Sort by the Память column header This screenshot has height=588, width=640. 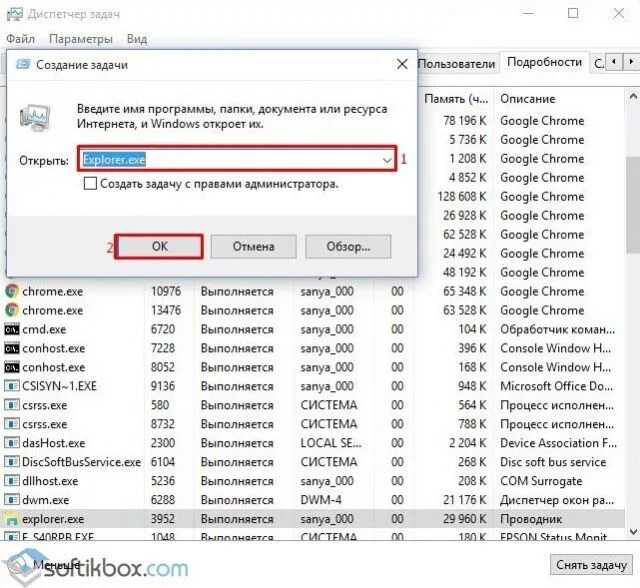(x=456, y=99)
